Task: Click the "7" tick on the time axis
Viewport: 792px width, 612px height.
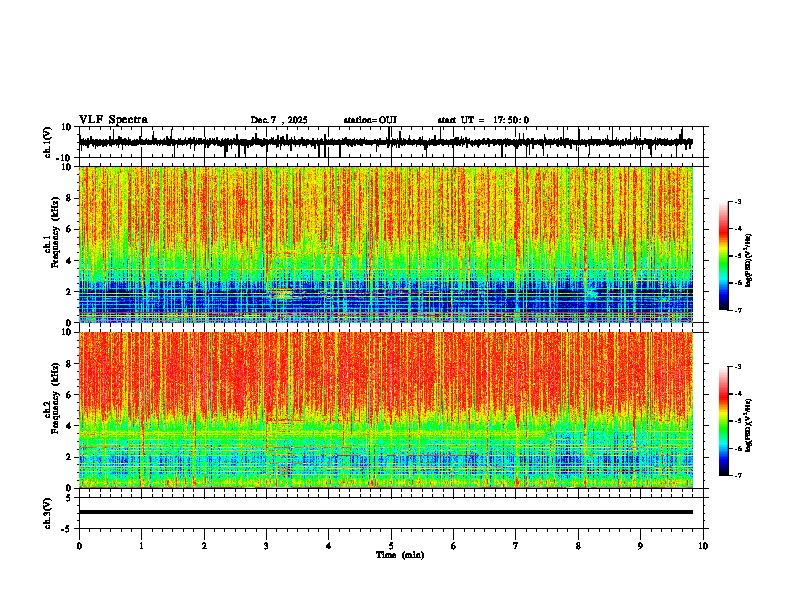Action: (x=516, y=546)
